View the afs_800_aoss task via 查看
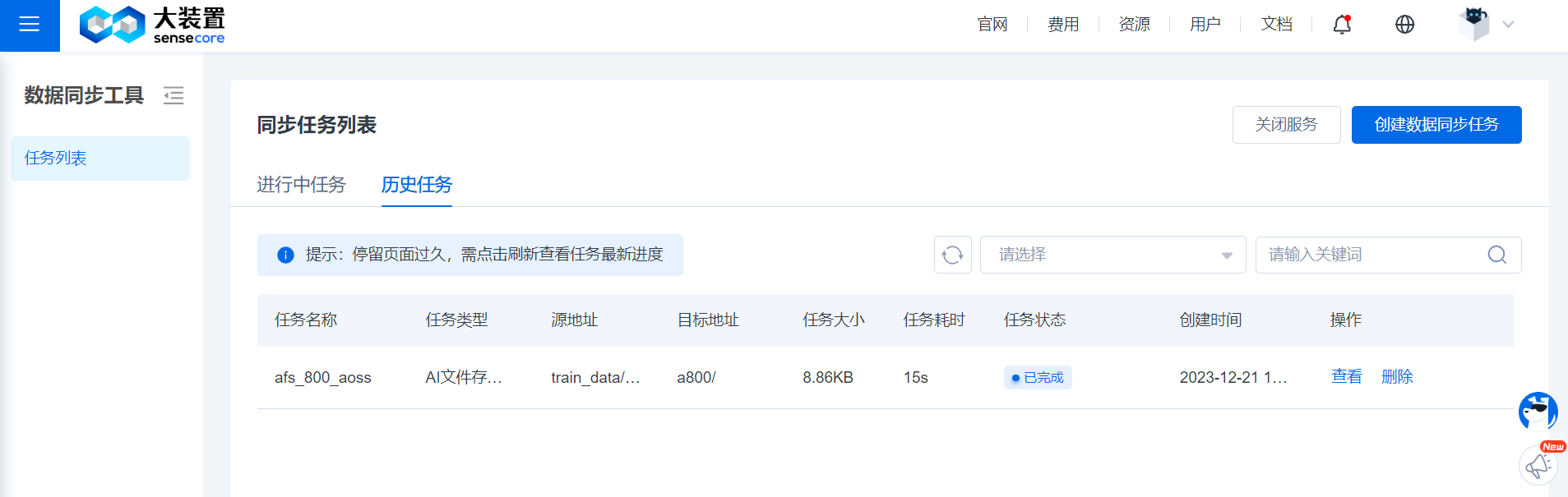 point(1346,377)
